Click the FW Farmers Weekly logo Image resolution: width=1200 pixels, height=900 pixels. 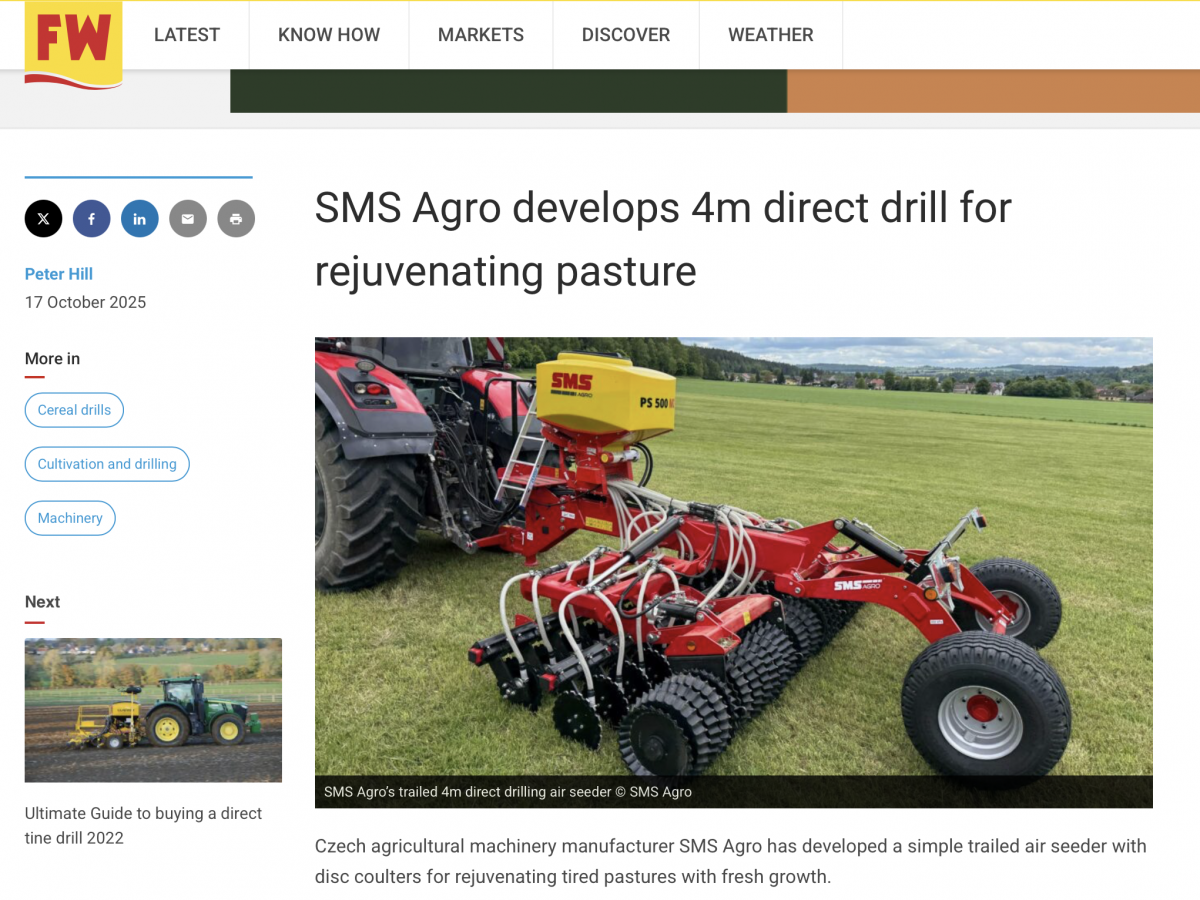(73, 43)
